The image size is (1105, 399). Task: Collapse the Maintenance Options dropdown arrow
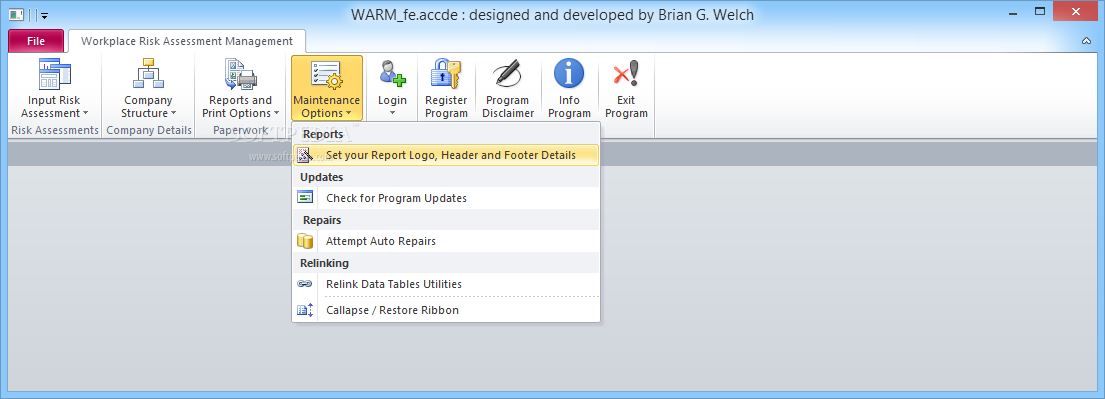coord(349,113)
